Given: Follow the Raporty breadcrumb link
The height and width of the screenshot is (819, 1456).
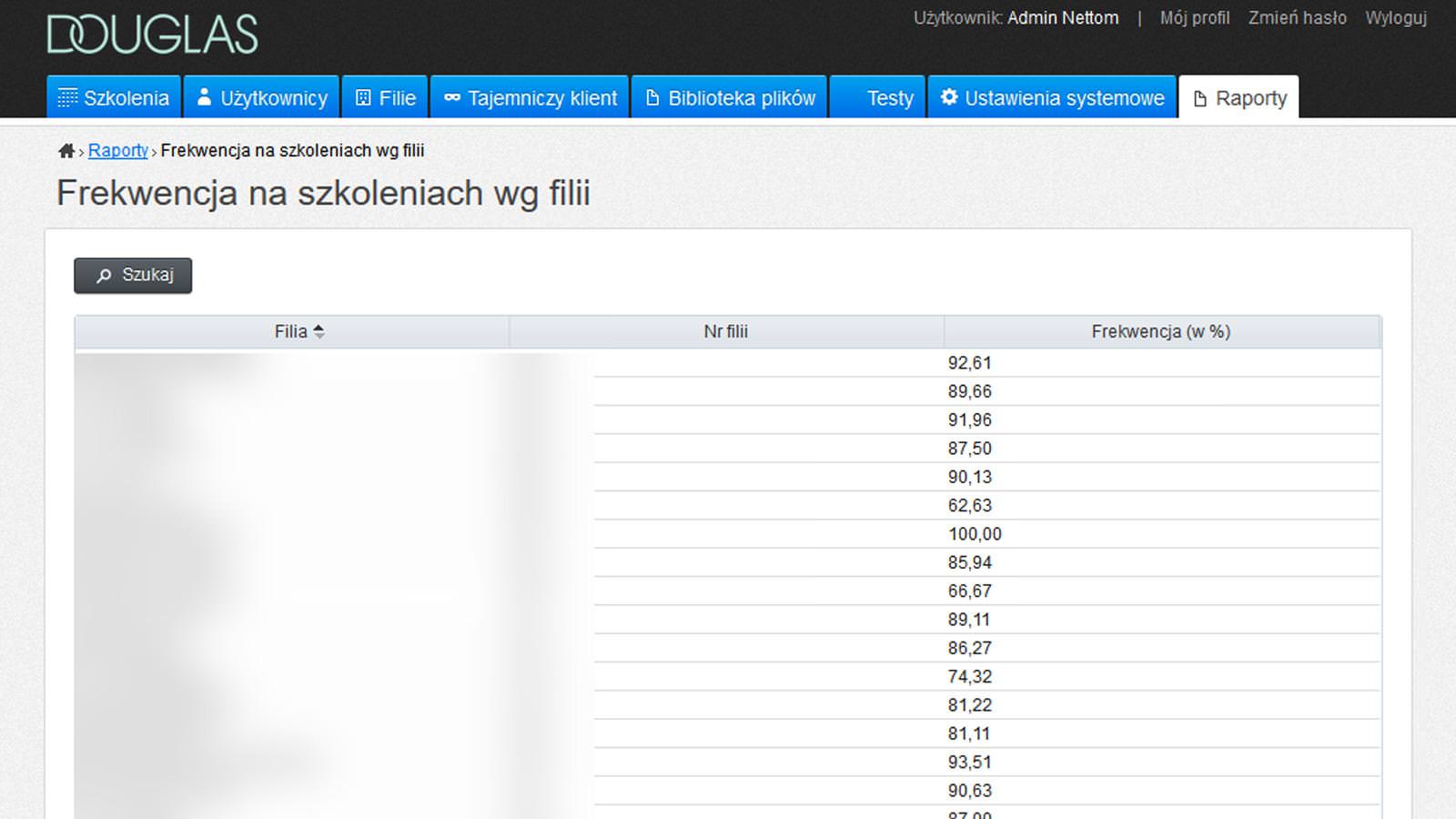Looking at the screenshot, I should pyautogui.click(x=118, y=151).
